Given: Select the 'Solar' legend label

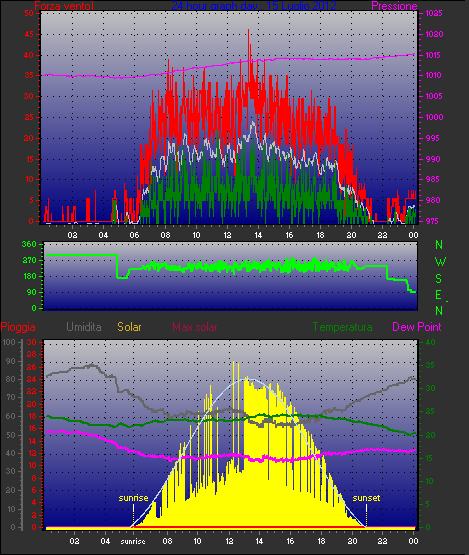Looking at the screenshot, I should [129, 327].
